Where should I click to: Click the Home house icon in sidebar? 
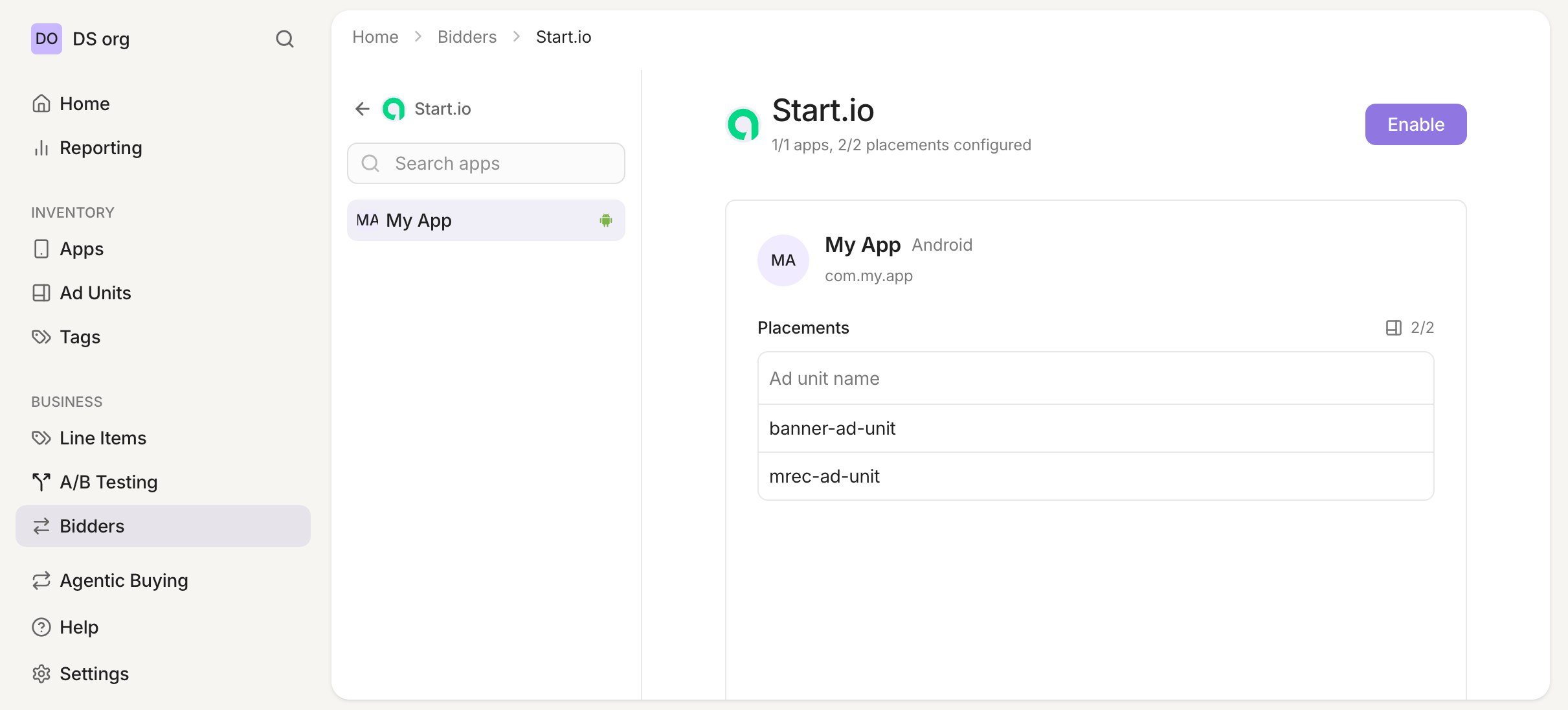pyautogui.click(x=41, y=104)
